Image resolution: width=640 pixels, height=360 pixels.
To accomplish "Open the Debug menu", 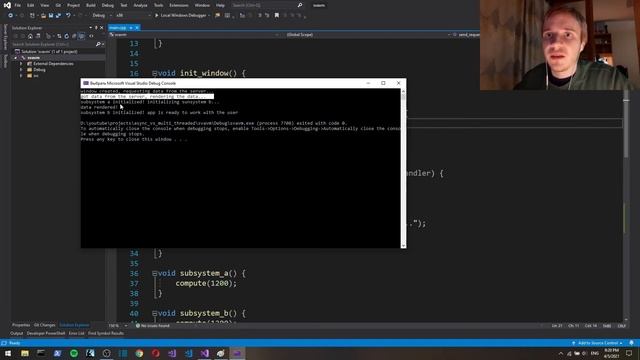I will tap(108, 5).
